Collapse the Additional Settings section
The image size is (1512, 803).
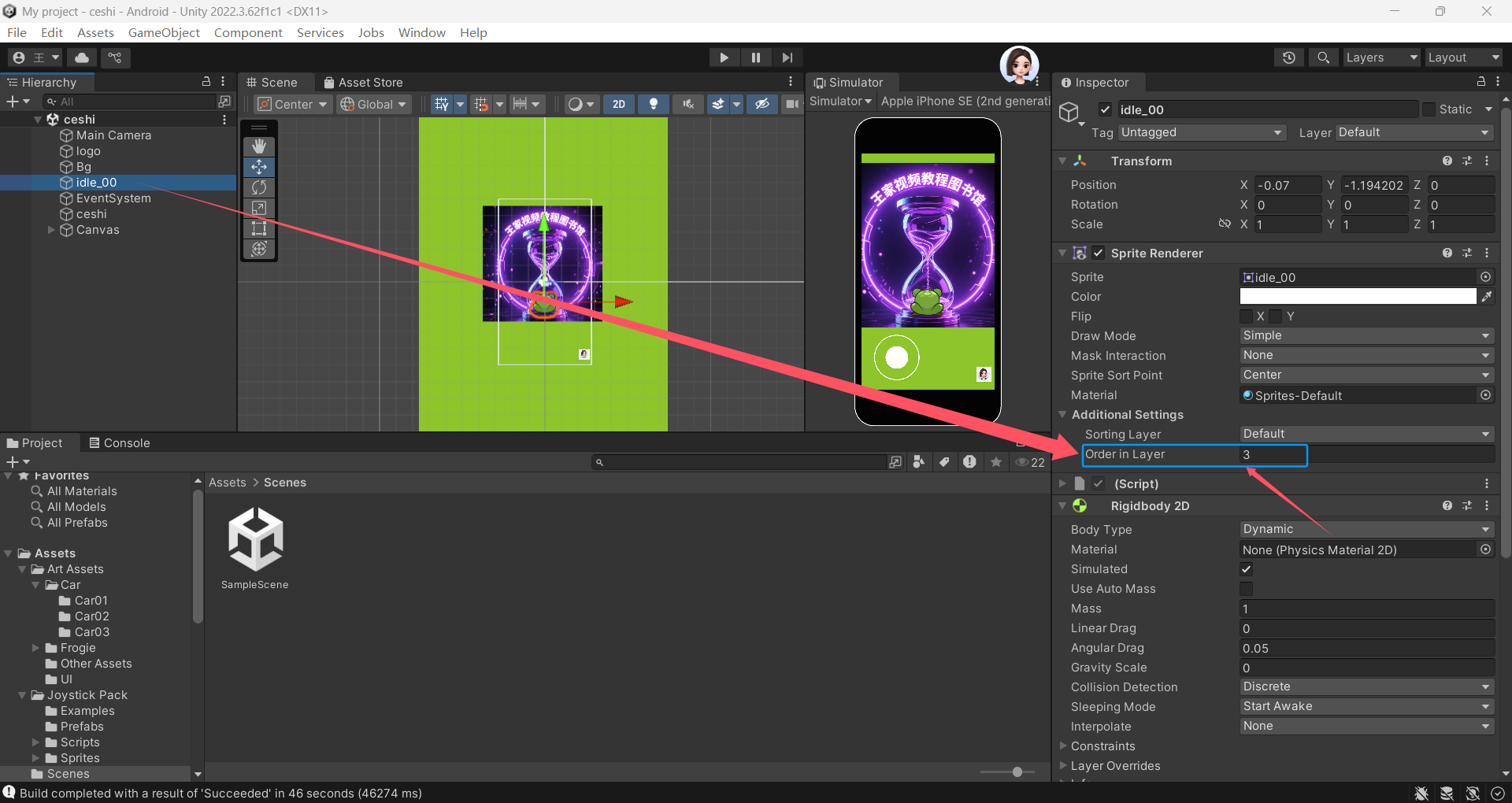[x=1063, y=414]
